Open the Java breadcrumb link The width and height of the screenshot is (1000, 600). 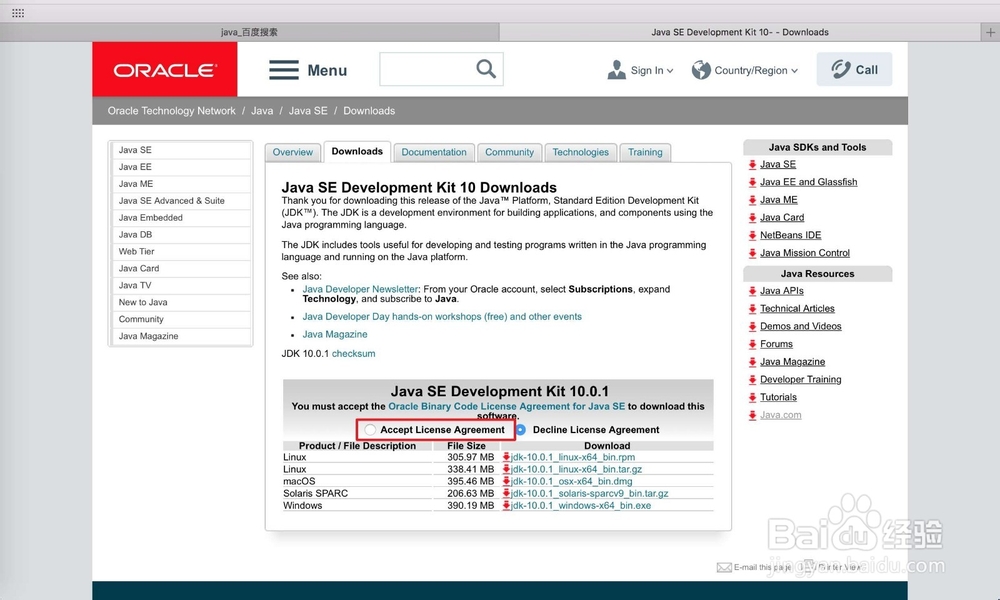(262, 111)
